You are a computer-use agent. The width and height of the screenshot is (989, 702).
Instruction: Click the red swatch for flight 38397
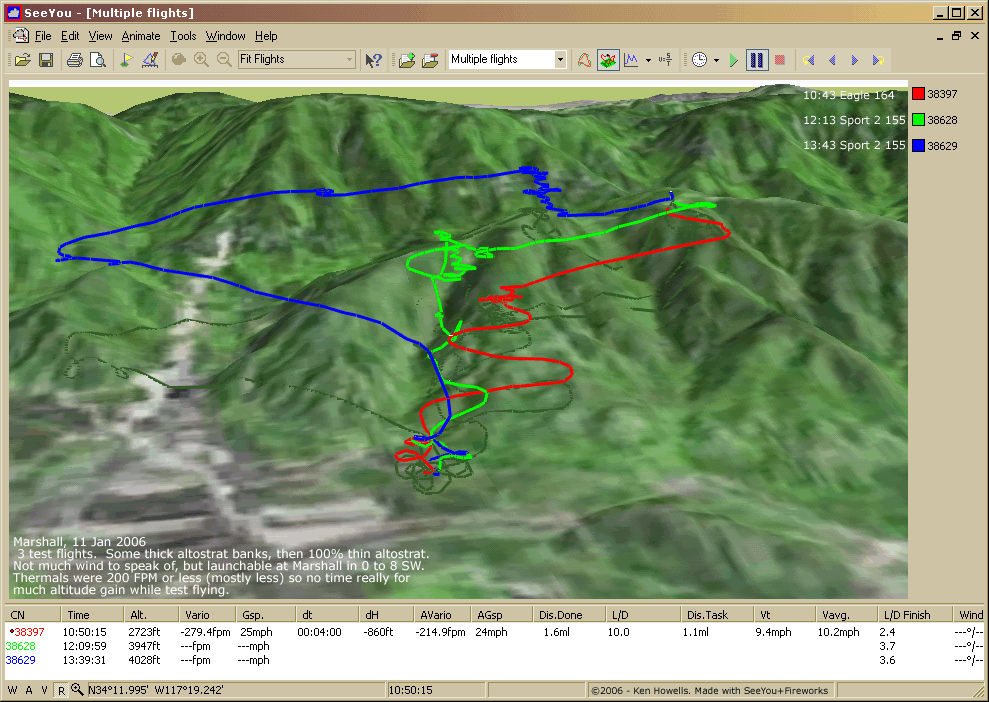[918, 95]
